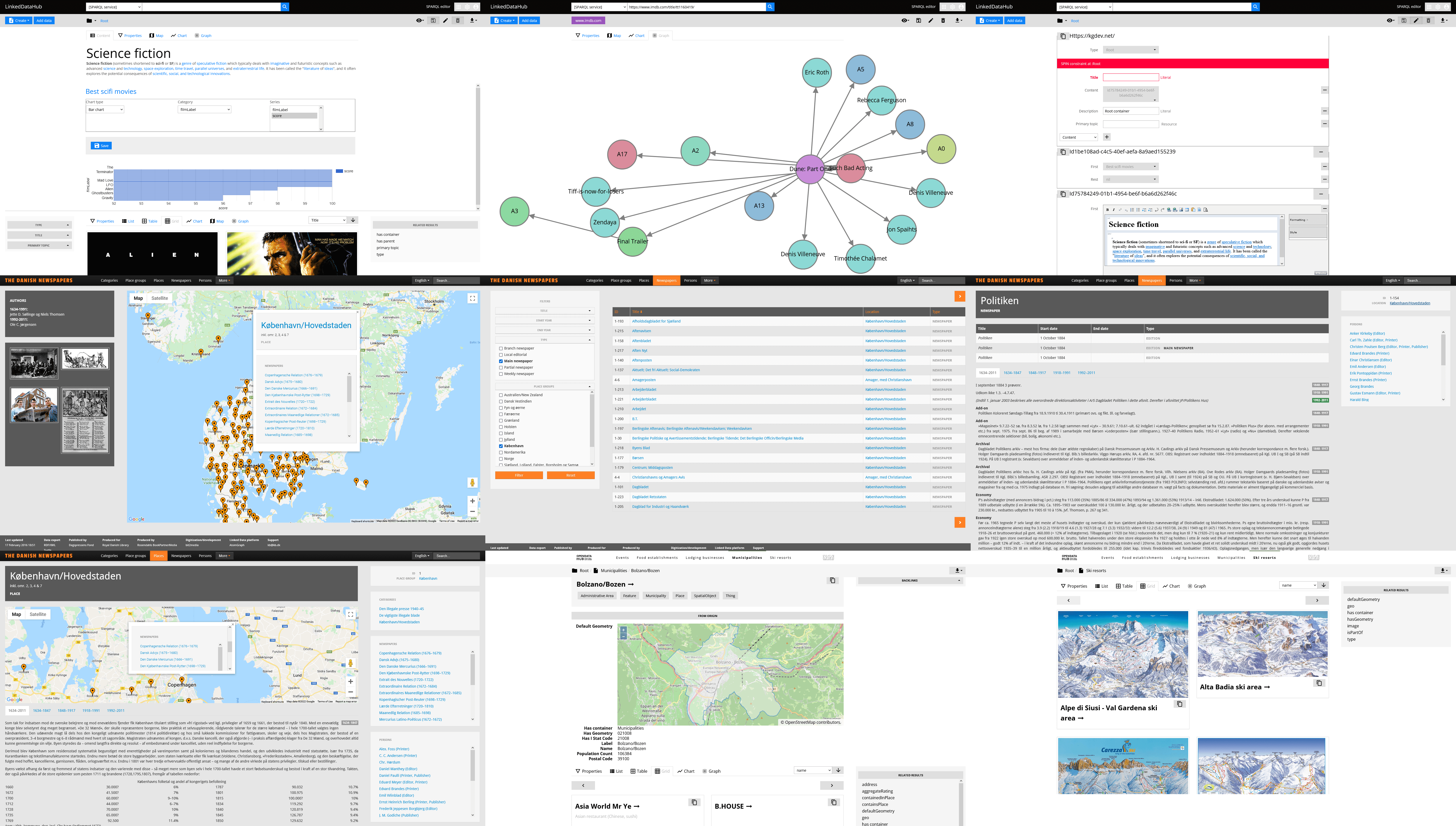This screenshot has width=1456, height=826.
Task: Open apps grid icon in Dune graph panel header
Action: 945,7
